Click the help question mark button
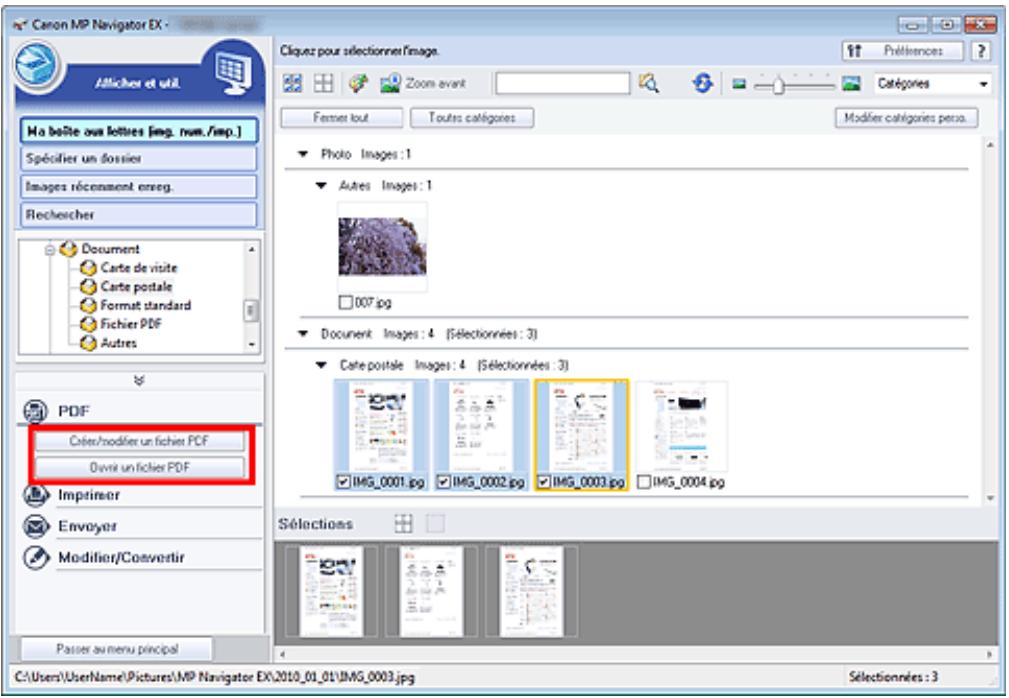This screenshot has height=698, width=1009. 981,51
